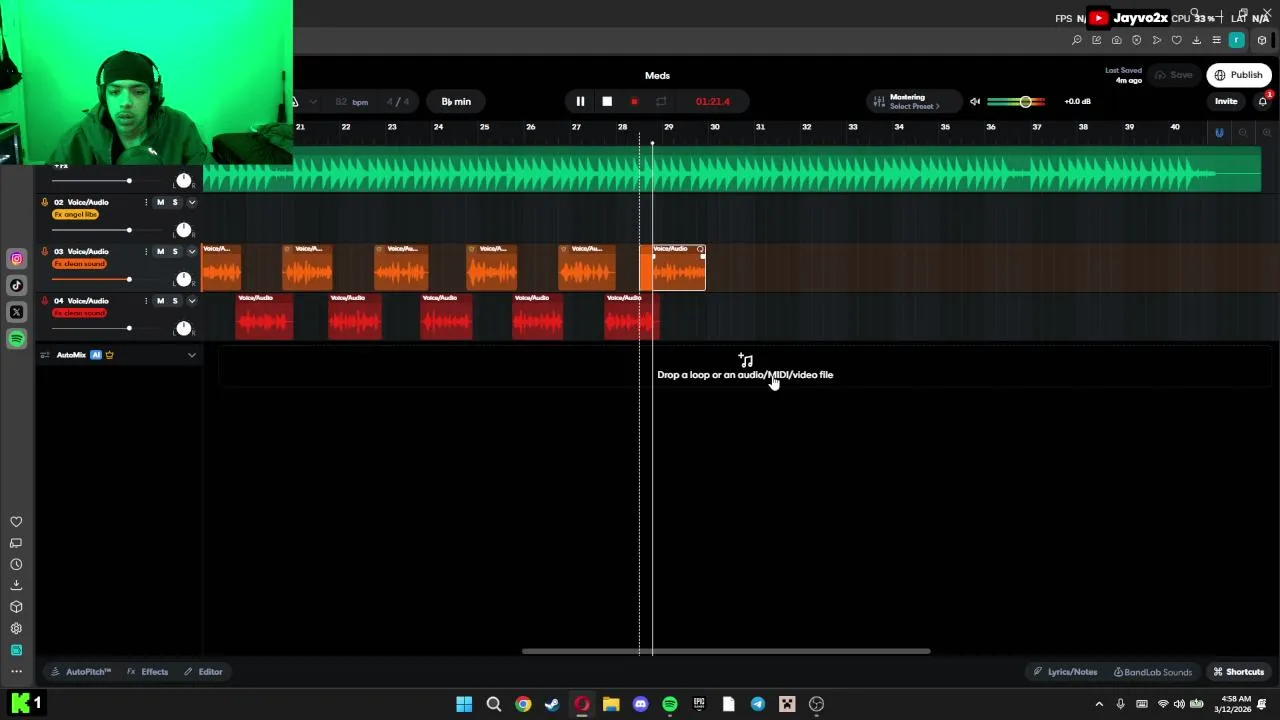Open the browser search magnifier icon
The height and width of the screenshot is (720, 1280).
1077,40
